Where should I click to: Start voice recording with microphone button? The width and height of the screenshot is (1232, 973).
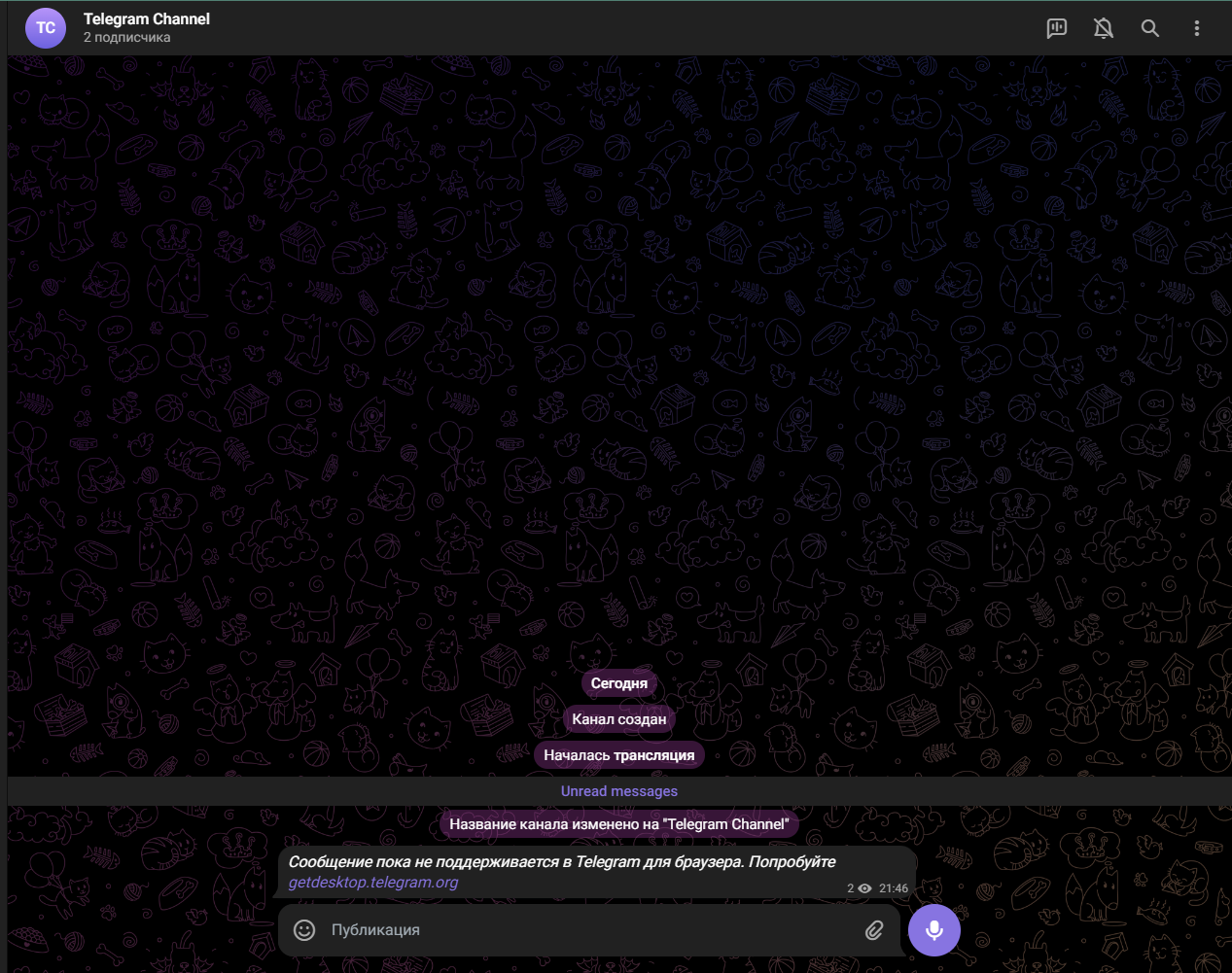[x=934, y=930]
